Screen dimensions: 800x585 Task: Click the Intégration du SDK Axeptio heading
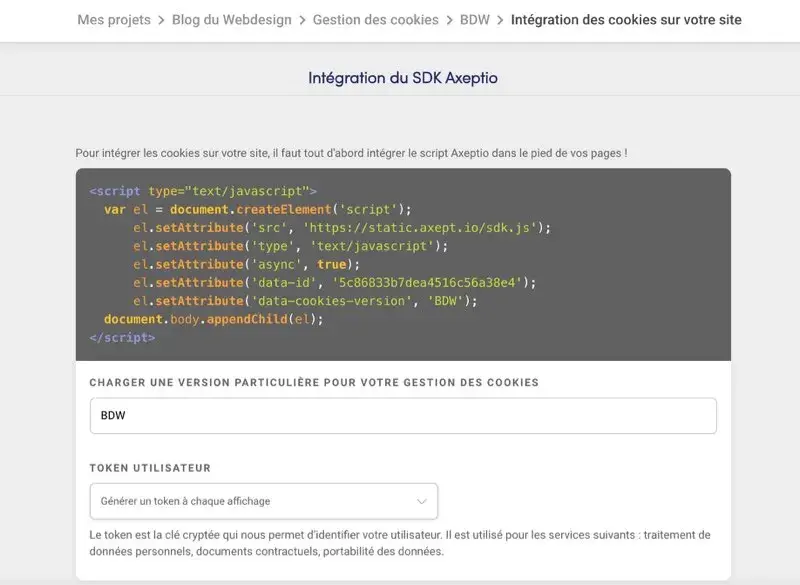click(x=403, y=78)
